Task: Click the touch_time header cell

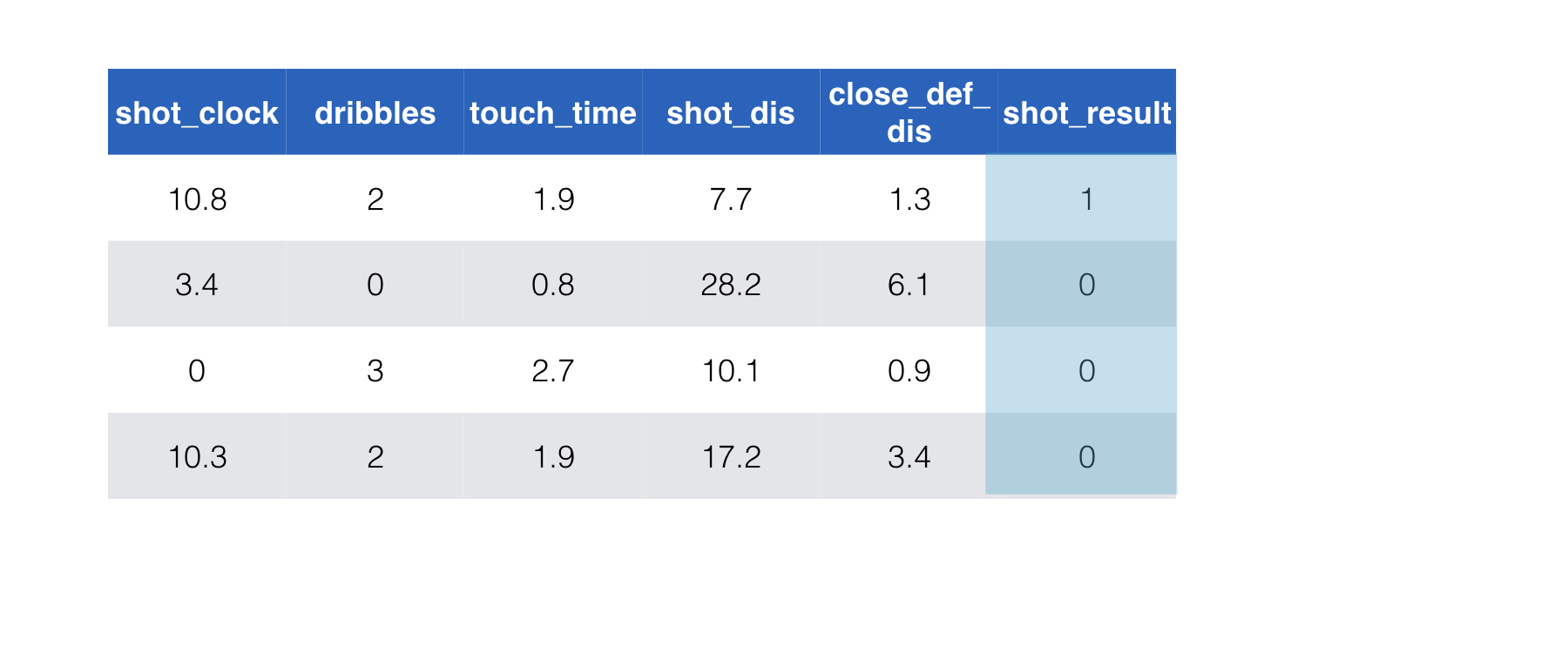Action: pyautogui.click(x=553, y=113)
